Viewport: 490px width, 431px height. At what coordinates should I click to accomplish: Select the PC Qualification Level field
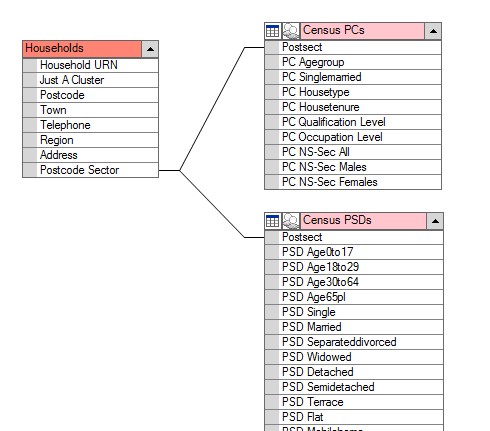tap(353, 122)
